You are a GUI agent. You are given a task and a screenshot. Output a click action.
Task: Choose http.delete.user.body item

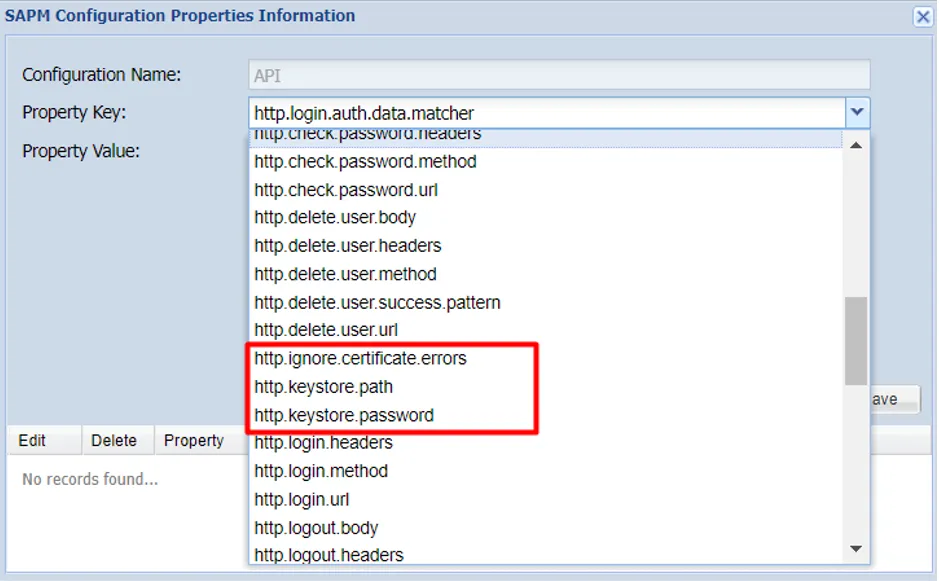(x=546, y=217)
